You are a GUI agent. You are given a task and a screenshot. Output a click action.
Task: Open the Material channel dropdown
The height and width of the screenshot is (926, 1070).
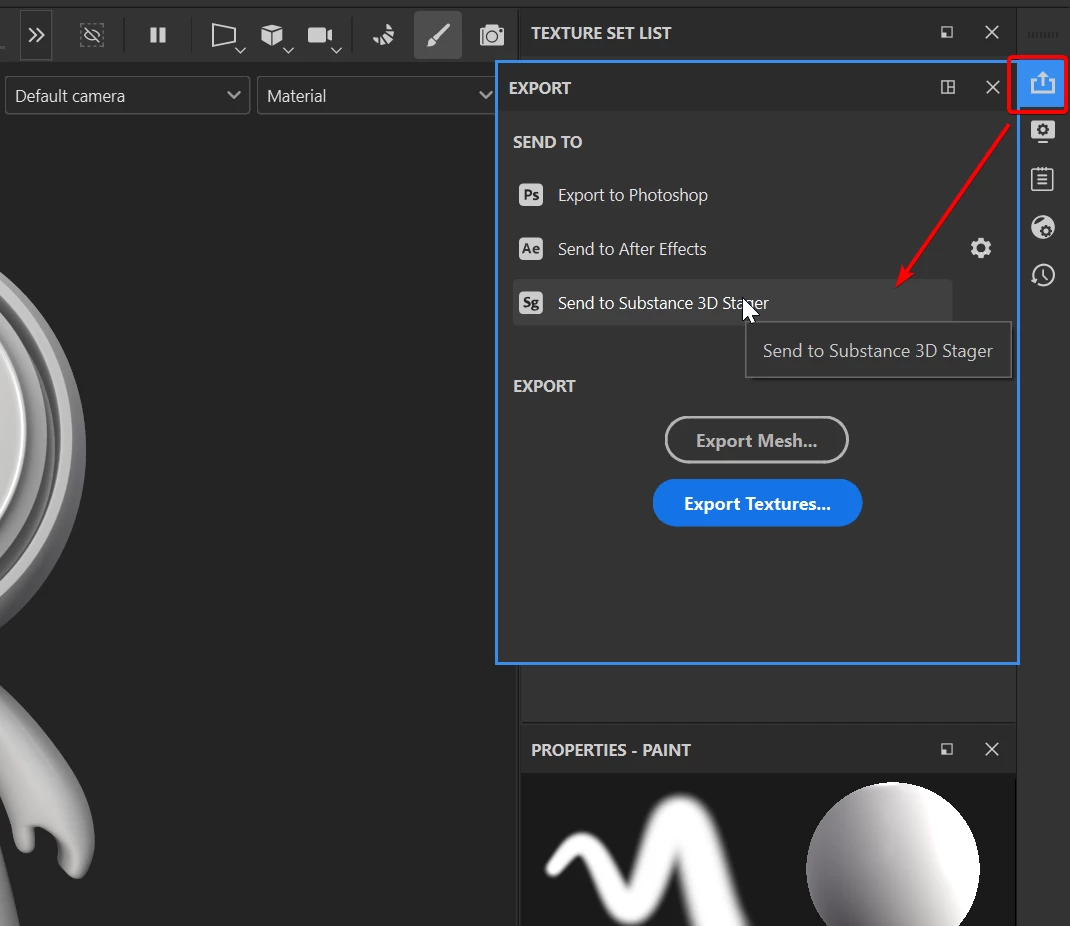tap(376, 96)
